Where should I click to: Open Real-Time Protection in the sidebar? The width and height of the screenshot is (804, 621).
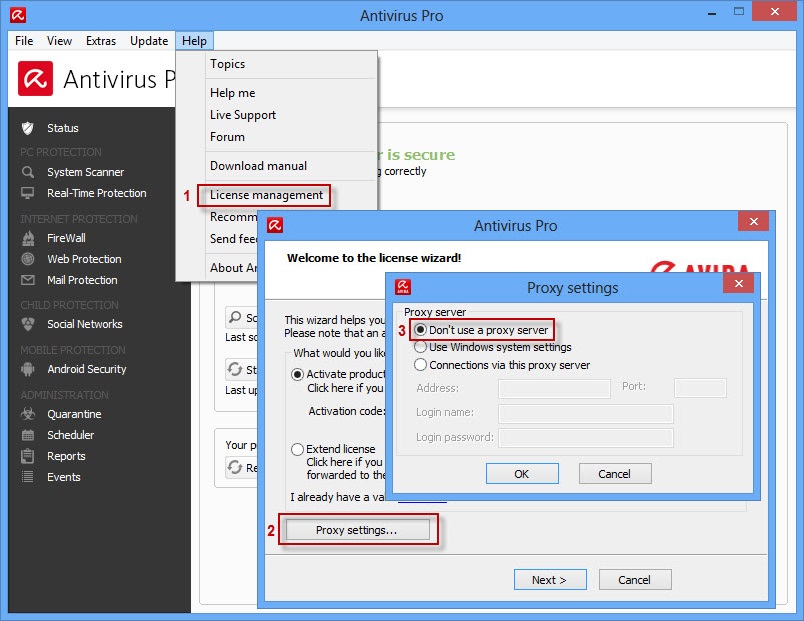pos(97,193)
